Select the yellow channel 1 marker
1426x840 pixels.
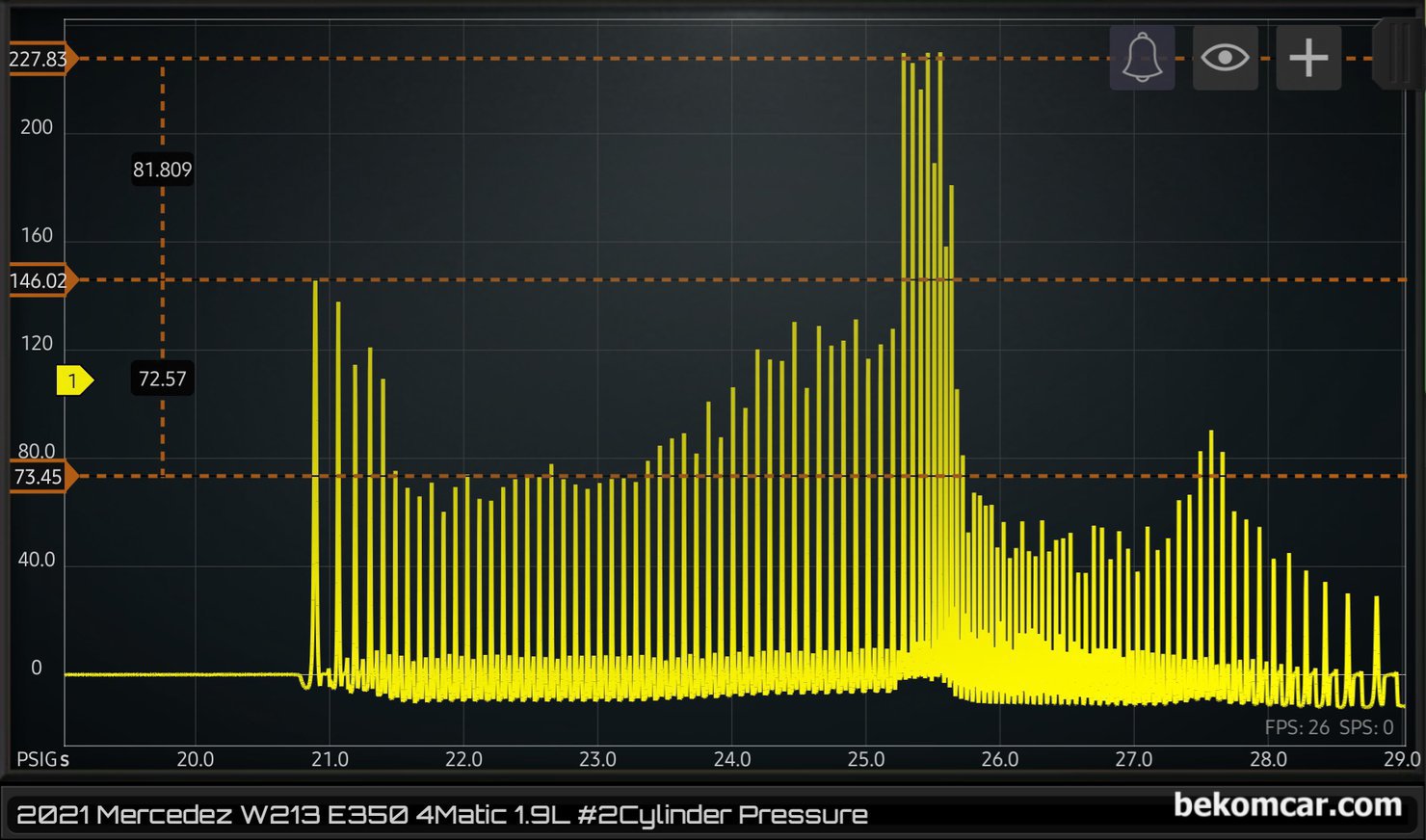73,381
